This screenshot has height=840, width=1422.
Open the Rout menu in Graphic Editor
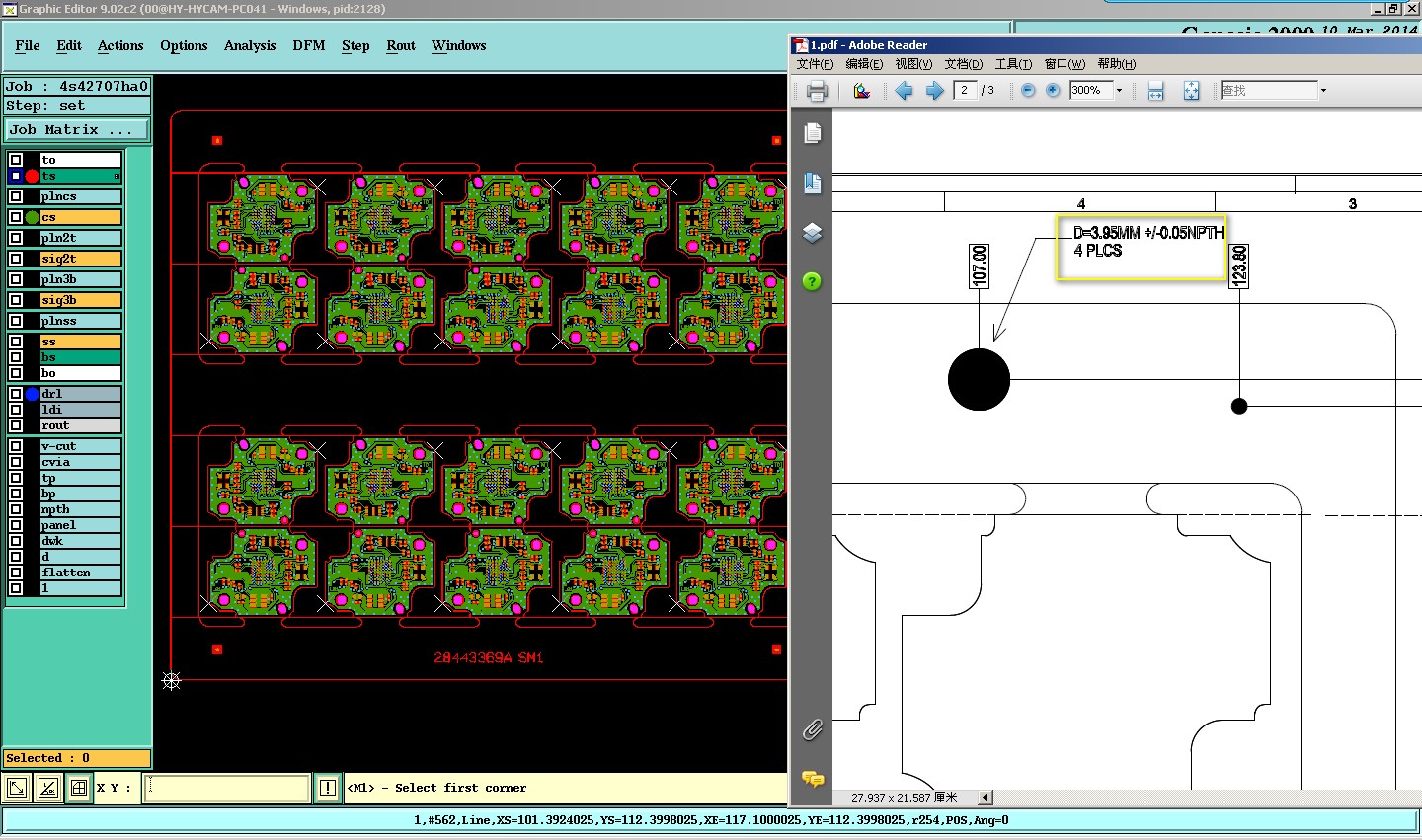click(x=401, y=45)
